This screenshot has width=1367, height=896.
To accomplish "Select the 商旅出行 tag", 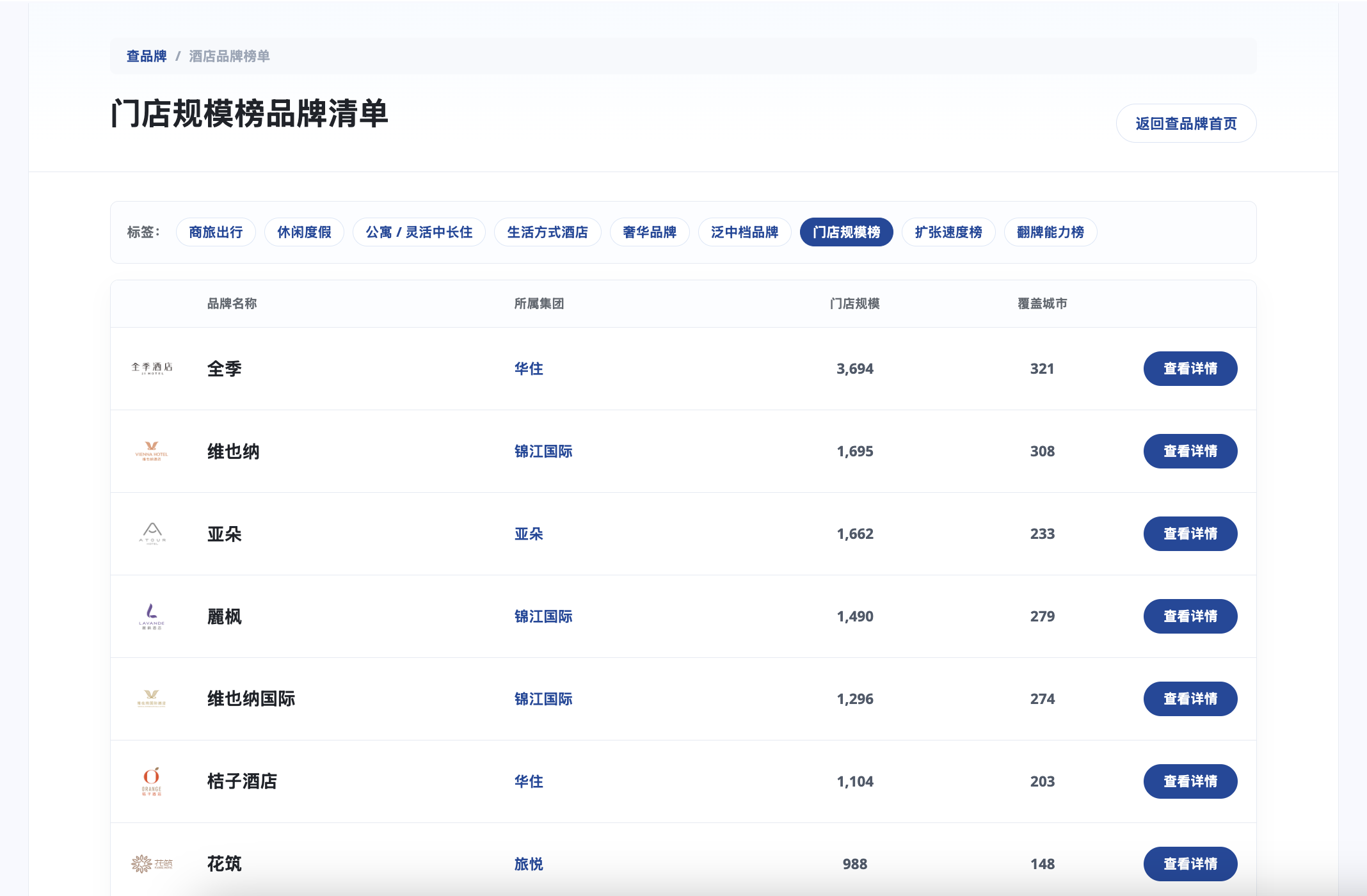I will (x=216, y=232).
